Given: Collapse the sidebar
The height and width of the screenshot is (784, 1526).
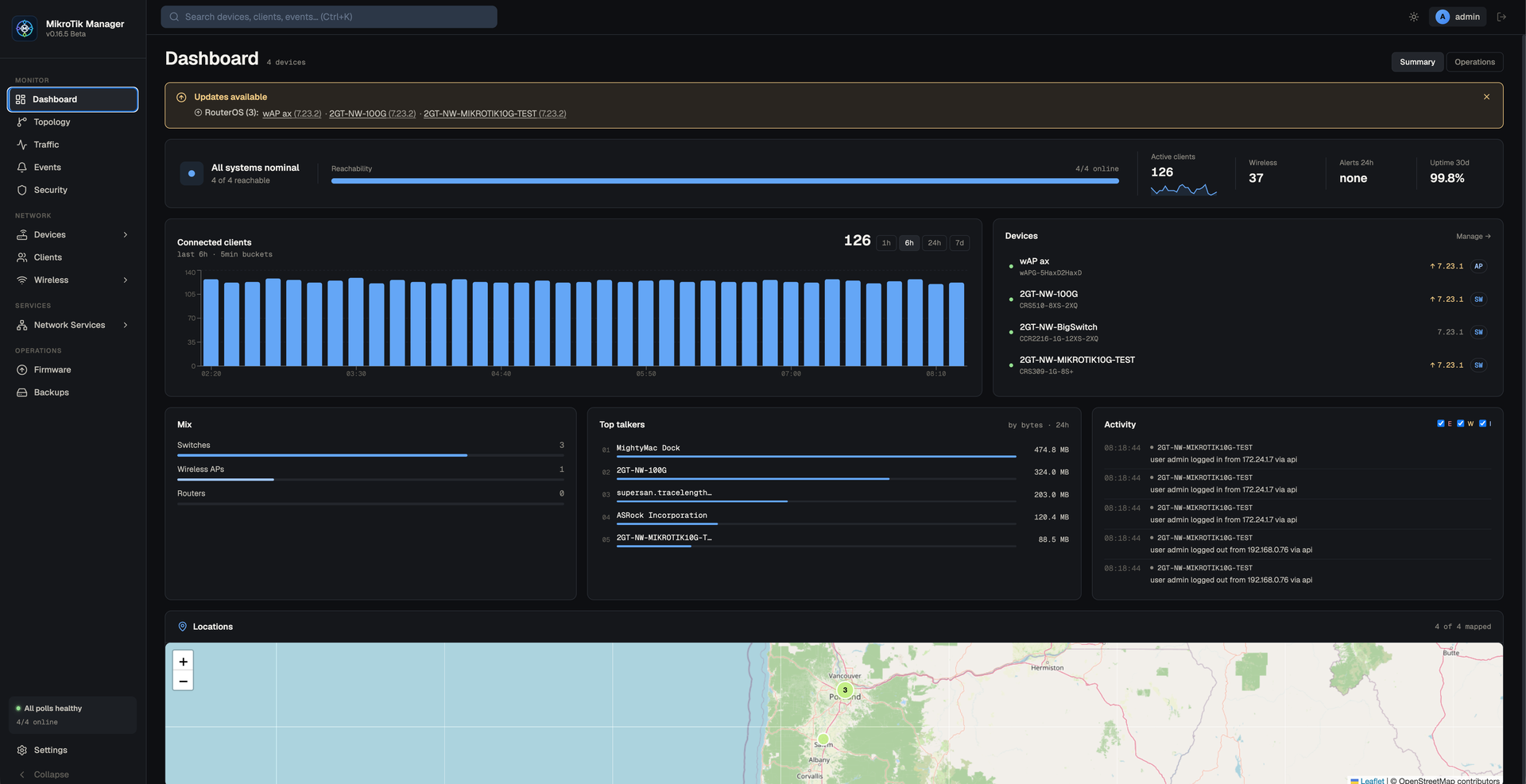Looking at the screenshot, I should pos(45,774).
